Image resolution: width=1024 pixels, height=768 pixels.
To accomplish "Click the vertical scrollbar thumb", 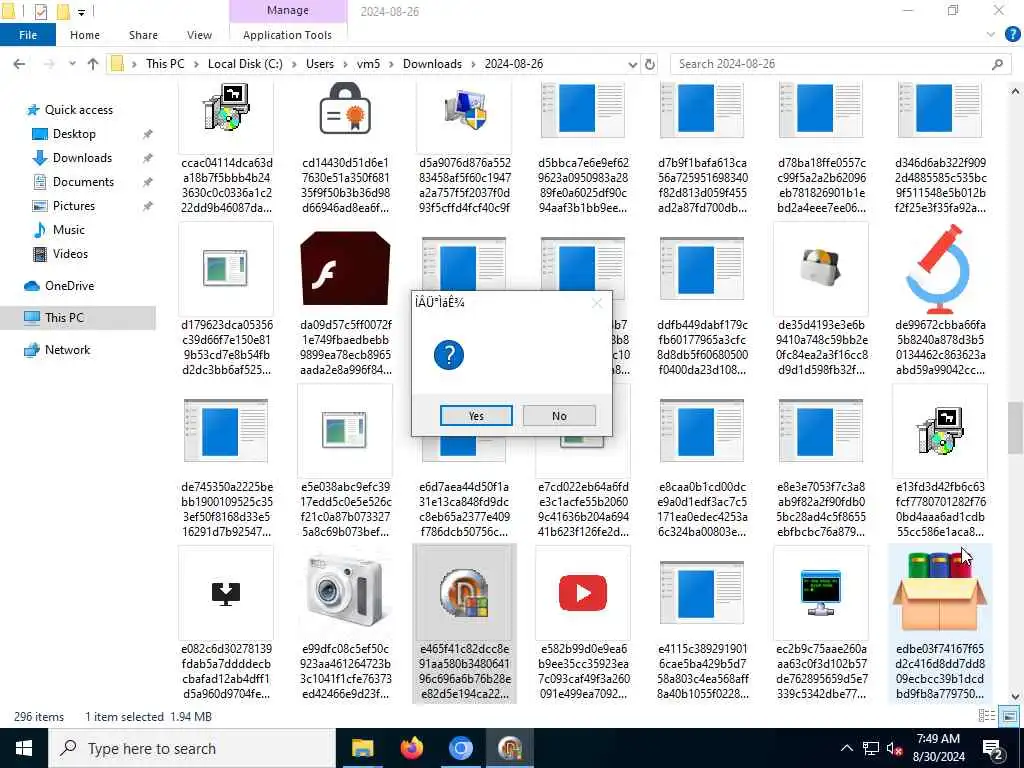I will (x=1015, y=428).
